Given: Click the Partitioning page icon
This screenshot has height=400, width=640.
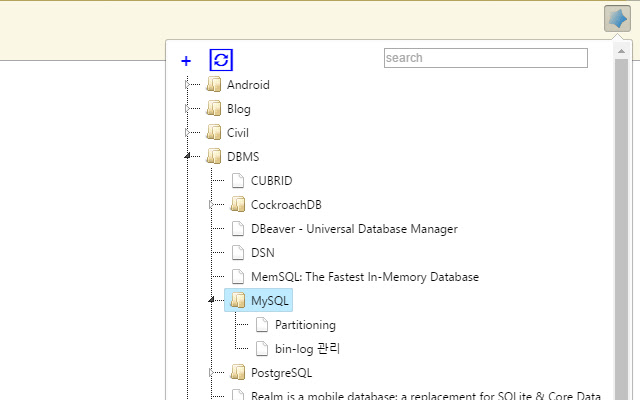Looking at the screenshot, I should (262, 325).
